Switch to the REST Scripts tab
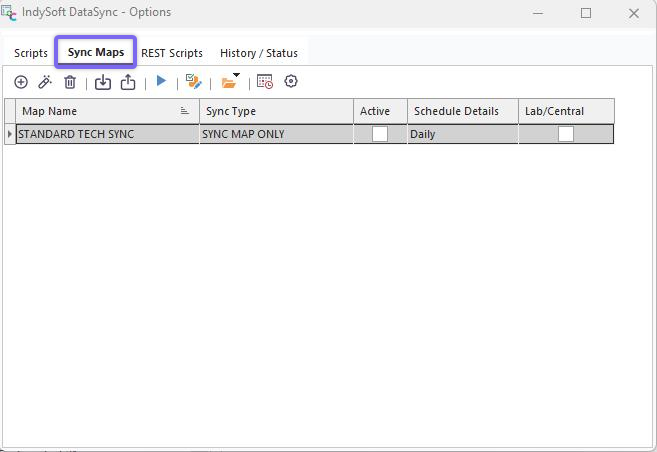 click(x=172, y=53)
